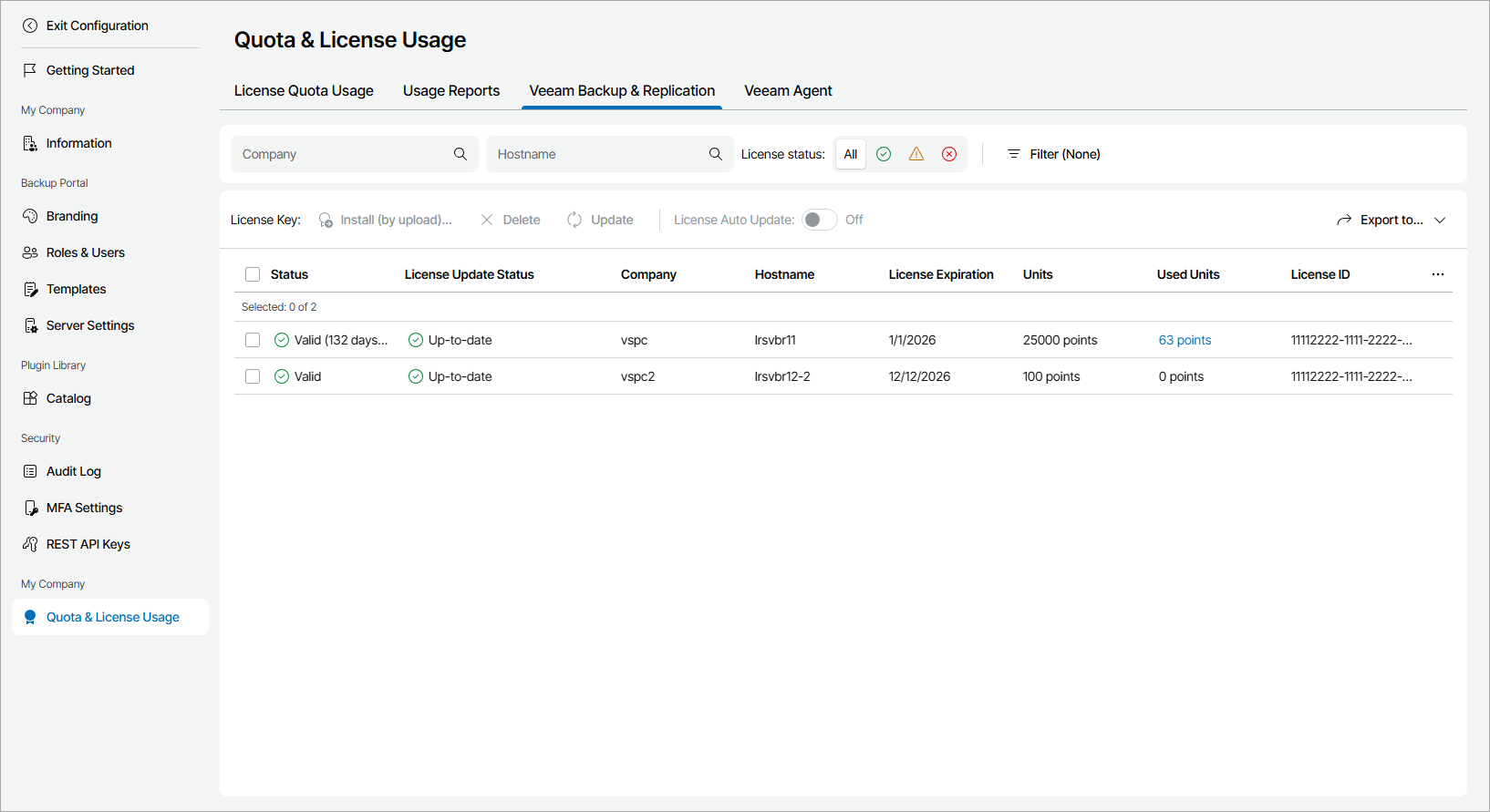The width and height of the screenshot is (1490, 812).
Task: Click Install (by upload) license key button
Action: tap(386, 220)
